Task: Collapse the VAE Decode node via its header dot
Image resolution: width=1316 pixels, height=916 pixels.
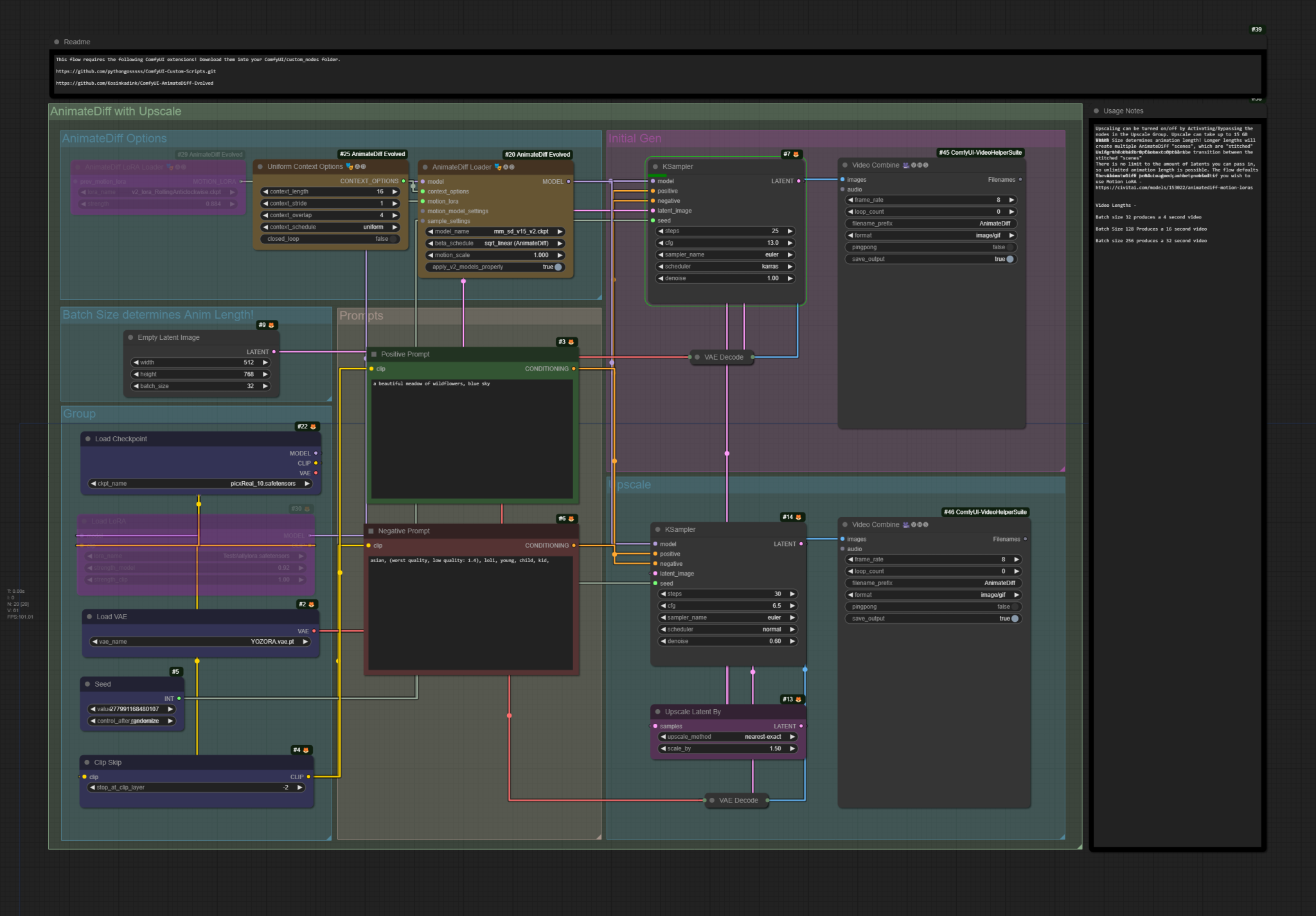Action: point(698,357)
